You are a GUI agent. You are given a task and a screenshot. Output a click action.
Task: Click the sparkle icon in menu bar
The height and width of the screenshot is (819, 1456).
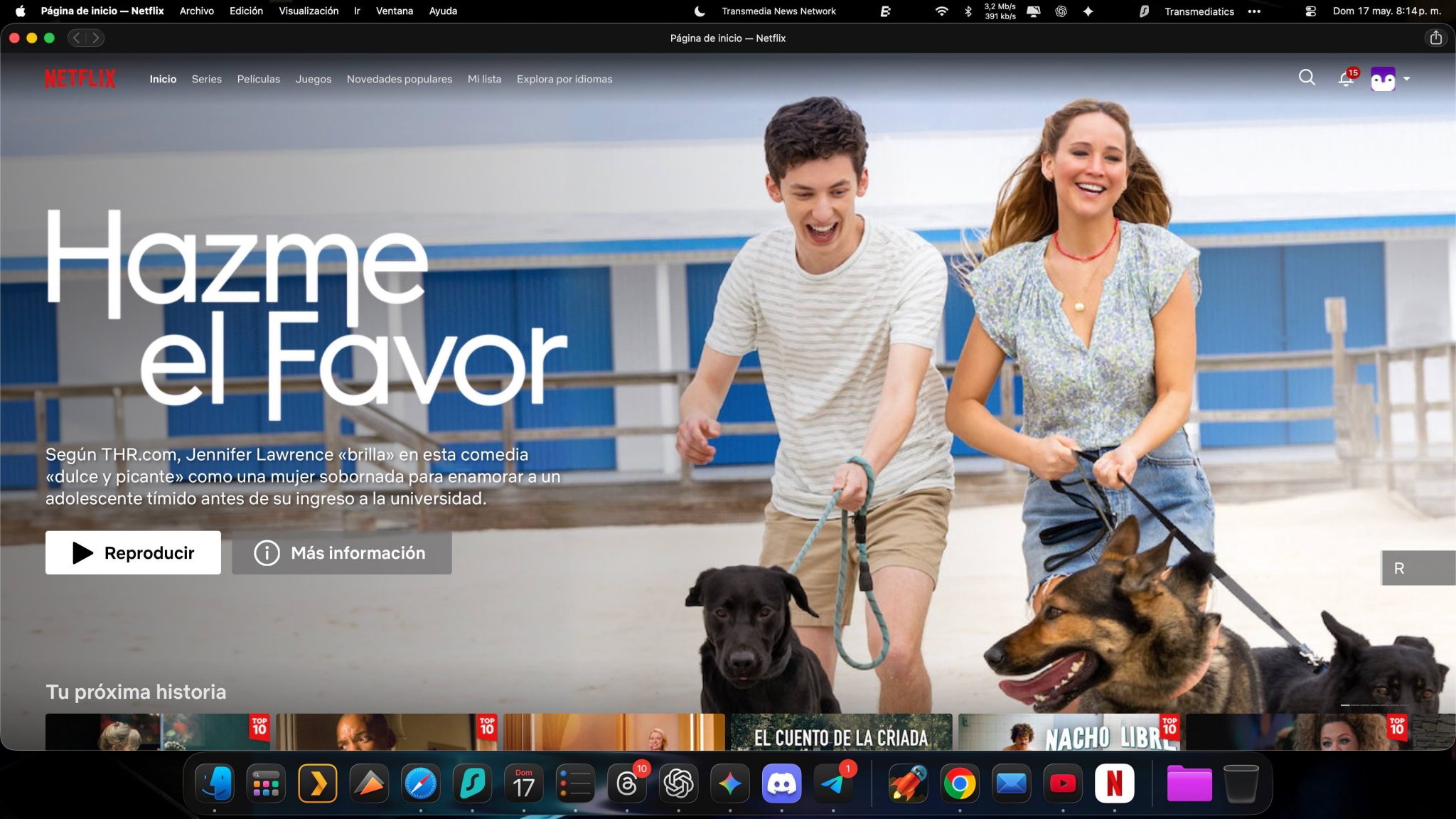coord(1088,11)
